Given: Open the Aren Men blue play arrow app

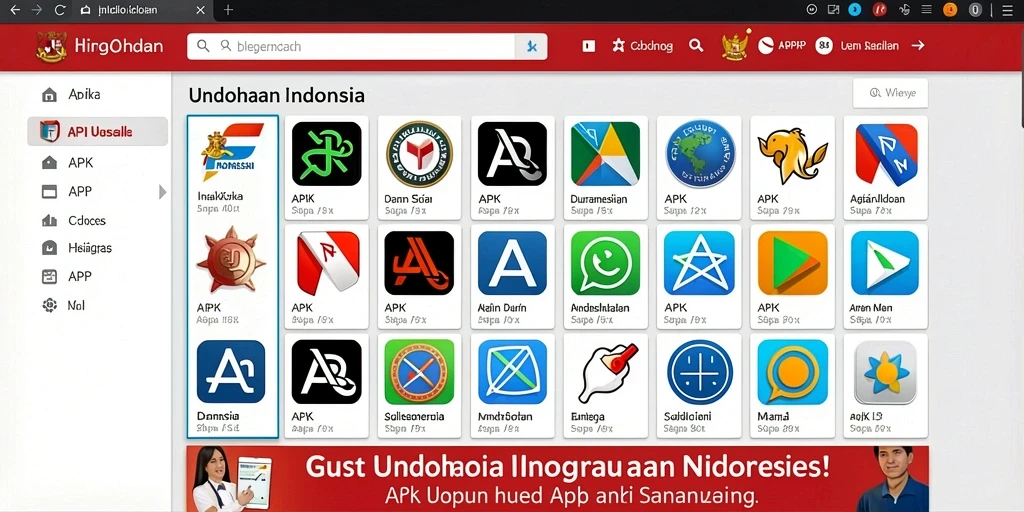Looking at the screenshot, I should (886, 277).
